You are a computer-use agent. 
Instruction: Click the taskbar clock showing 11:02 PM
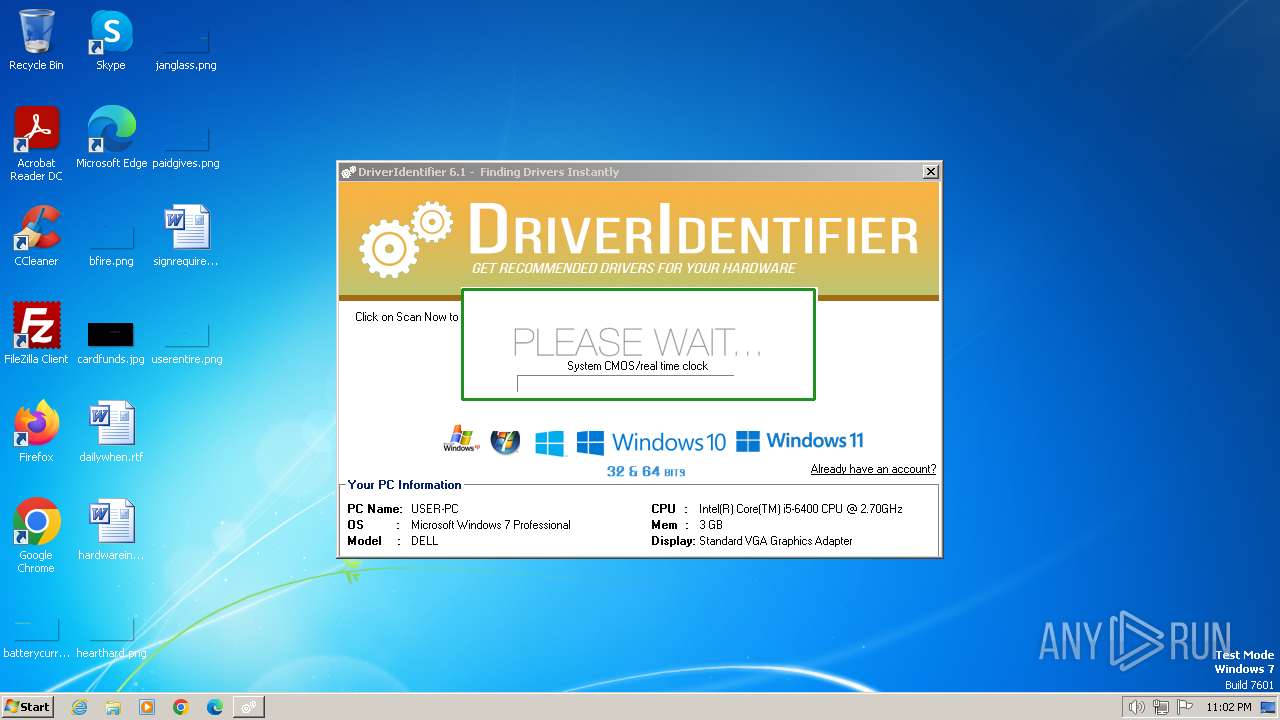tap(1228, 707)
